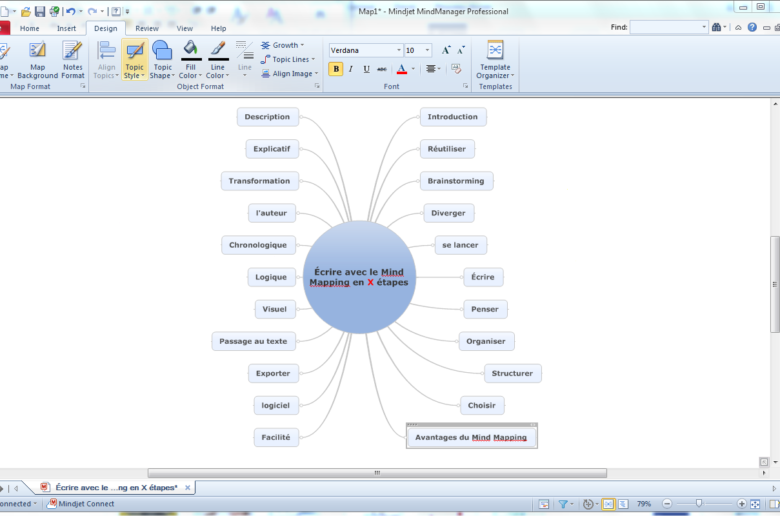Click the Undo arrow icon
Viewport: 780px width, 516px height.
coord(70,11)
